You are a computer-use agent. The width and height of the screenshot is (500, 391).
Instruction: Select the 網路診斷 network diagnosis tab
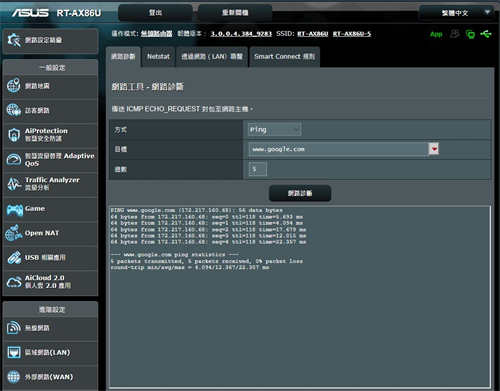click(123, 57)
